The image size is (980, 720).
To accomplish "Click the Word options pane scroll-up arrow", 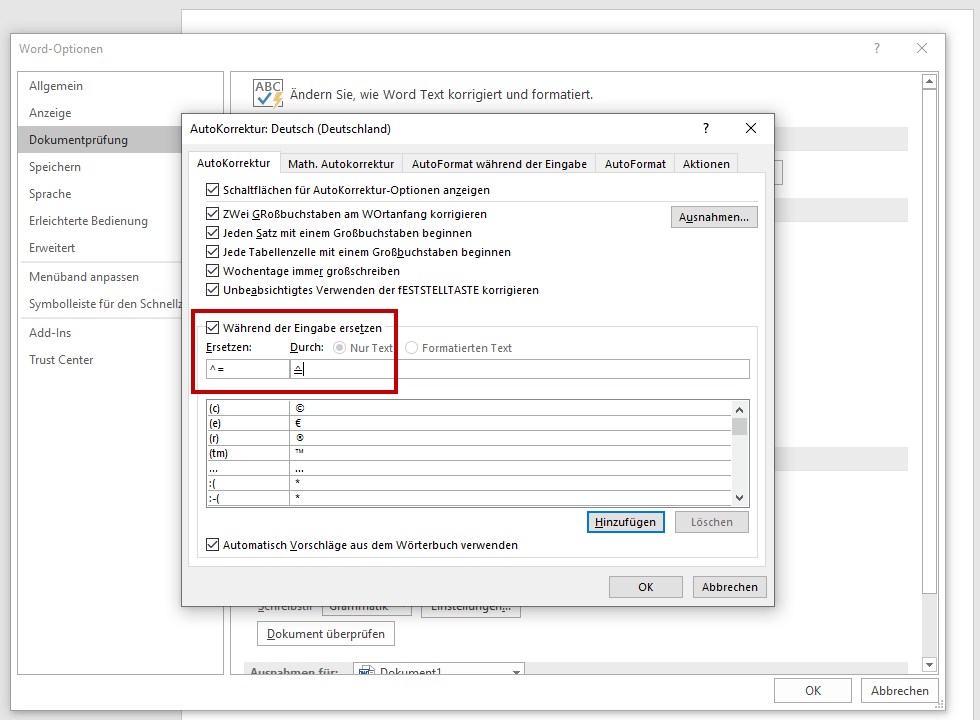I will pyautogui.click(x=929, y=81).
